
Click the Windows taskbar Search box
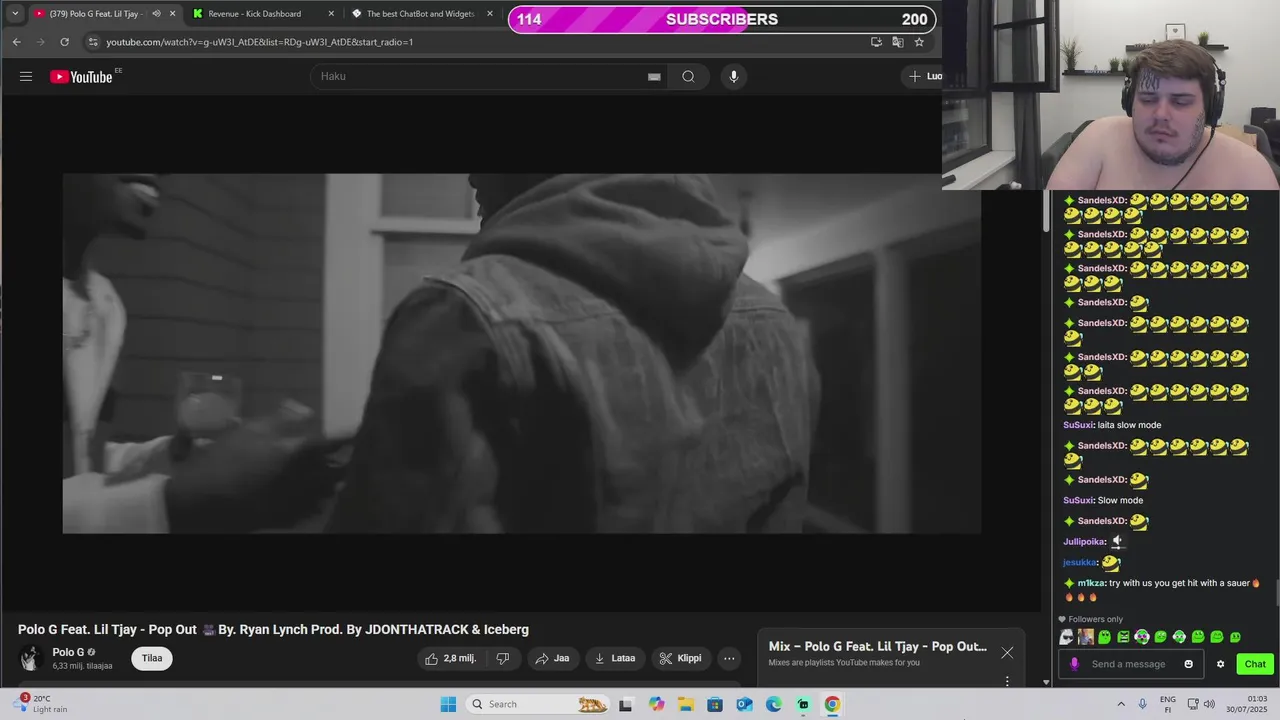(538, 704)
